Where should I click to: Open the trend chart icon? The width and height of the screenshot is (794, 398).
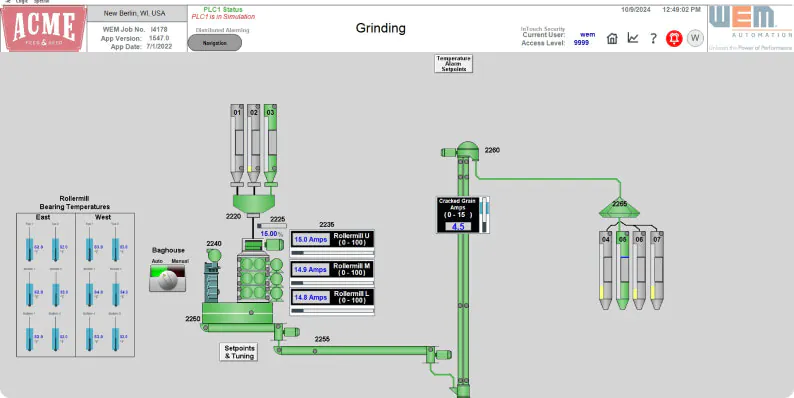tap(633, 38)
